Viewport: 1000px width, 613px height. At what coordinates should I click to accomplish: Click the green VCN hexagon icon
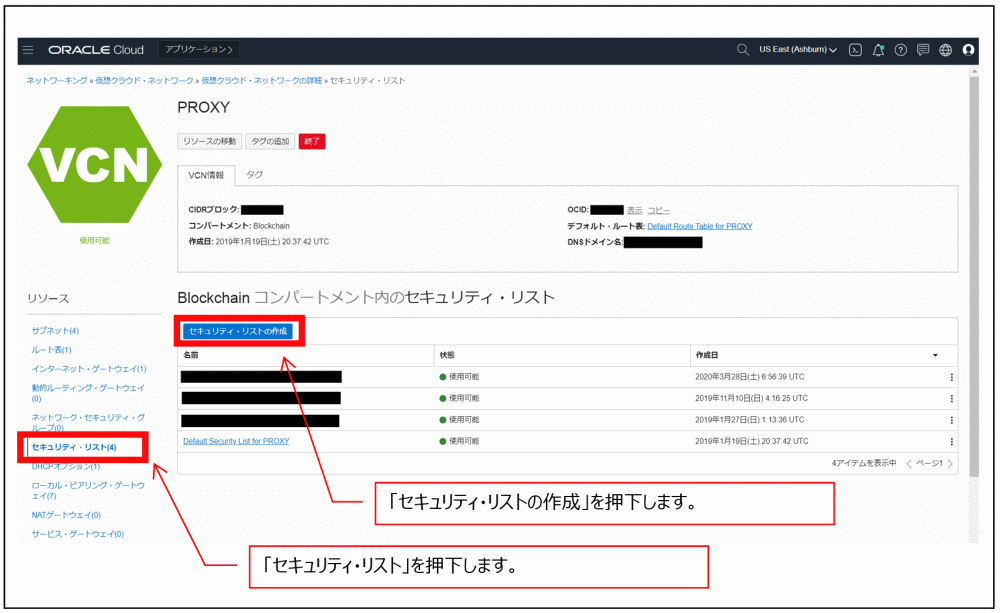click(x=94, y=165)
